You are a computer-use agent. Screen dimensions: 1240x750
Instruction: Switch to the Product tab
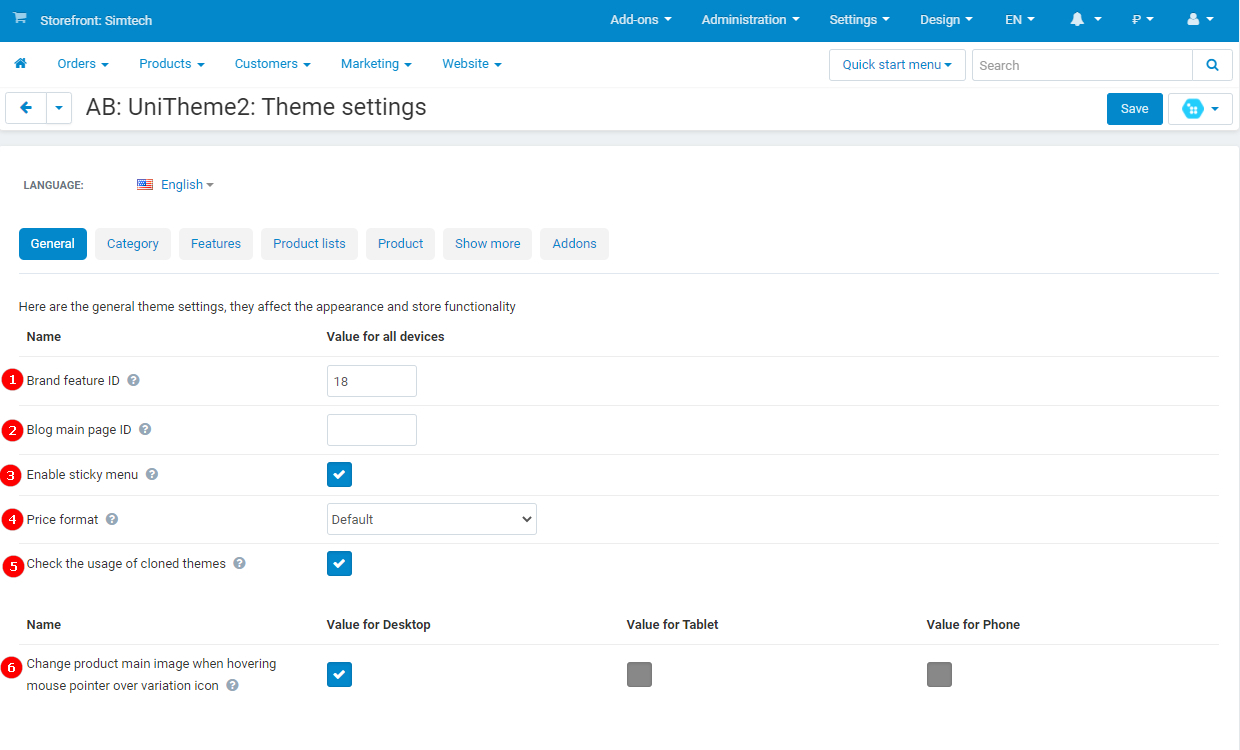[401, 244]
